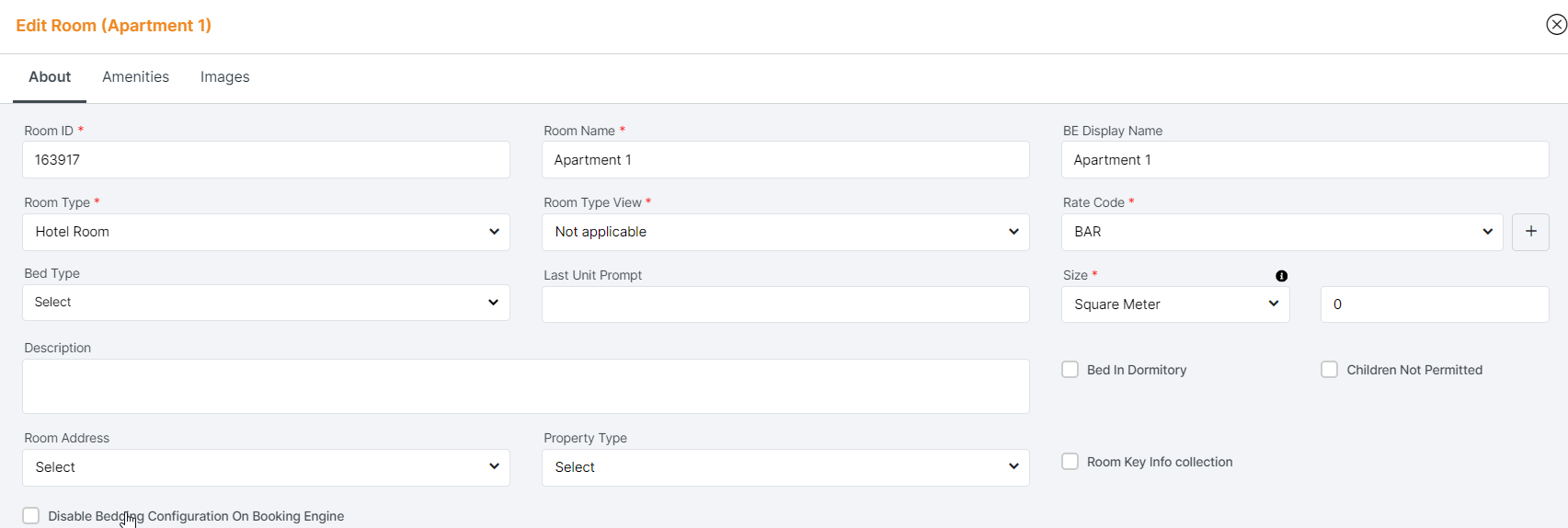Switch to the Amenities tab
Viewport: 1568px width, 528px height.
pos(135,77)
